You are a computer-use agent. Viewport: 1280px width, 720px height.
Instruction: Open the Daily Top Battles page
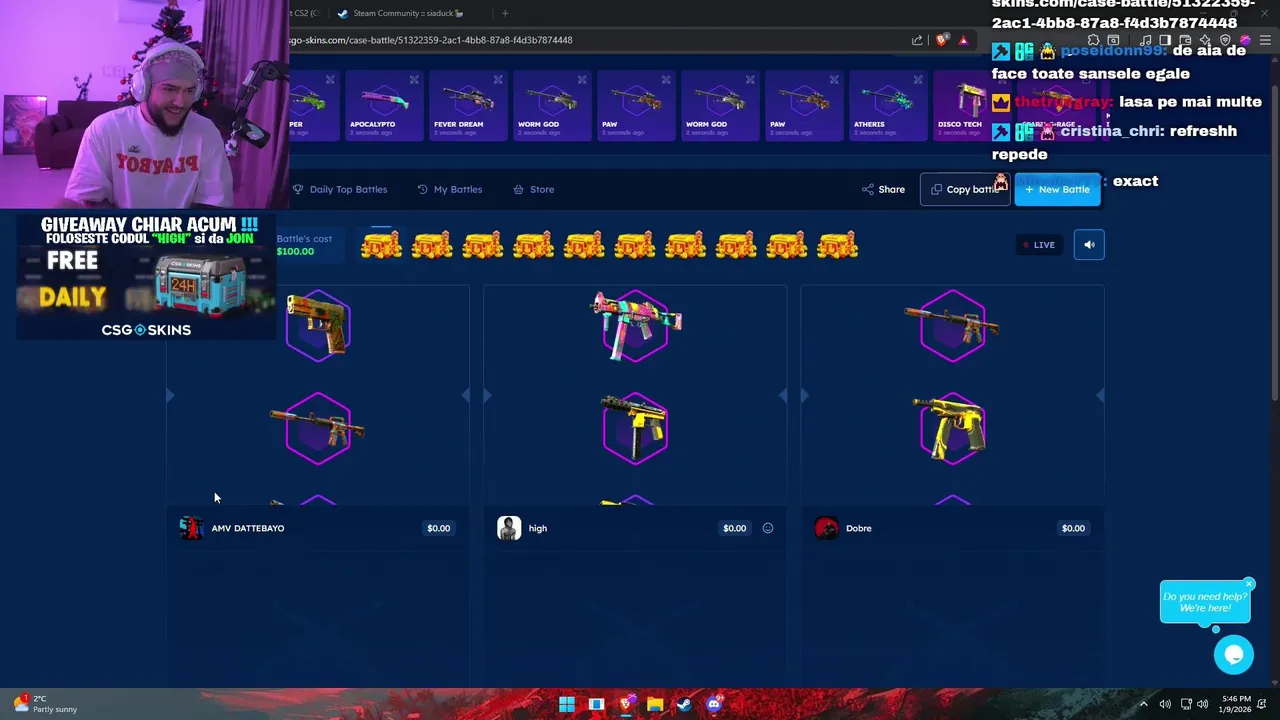(340, 189)
